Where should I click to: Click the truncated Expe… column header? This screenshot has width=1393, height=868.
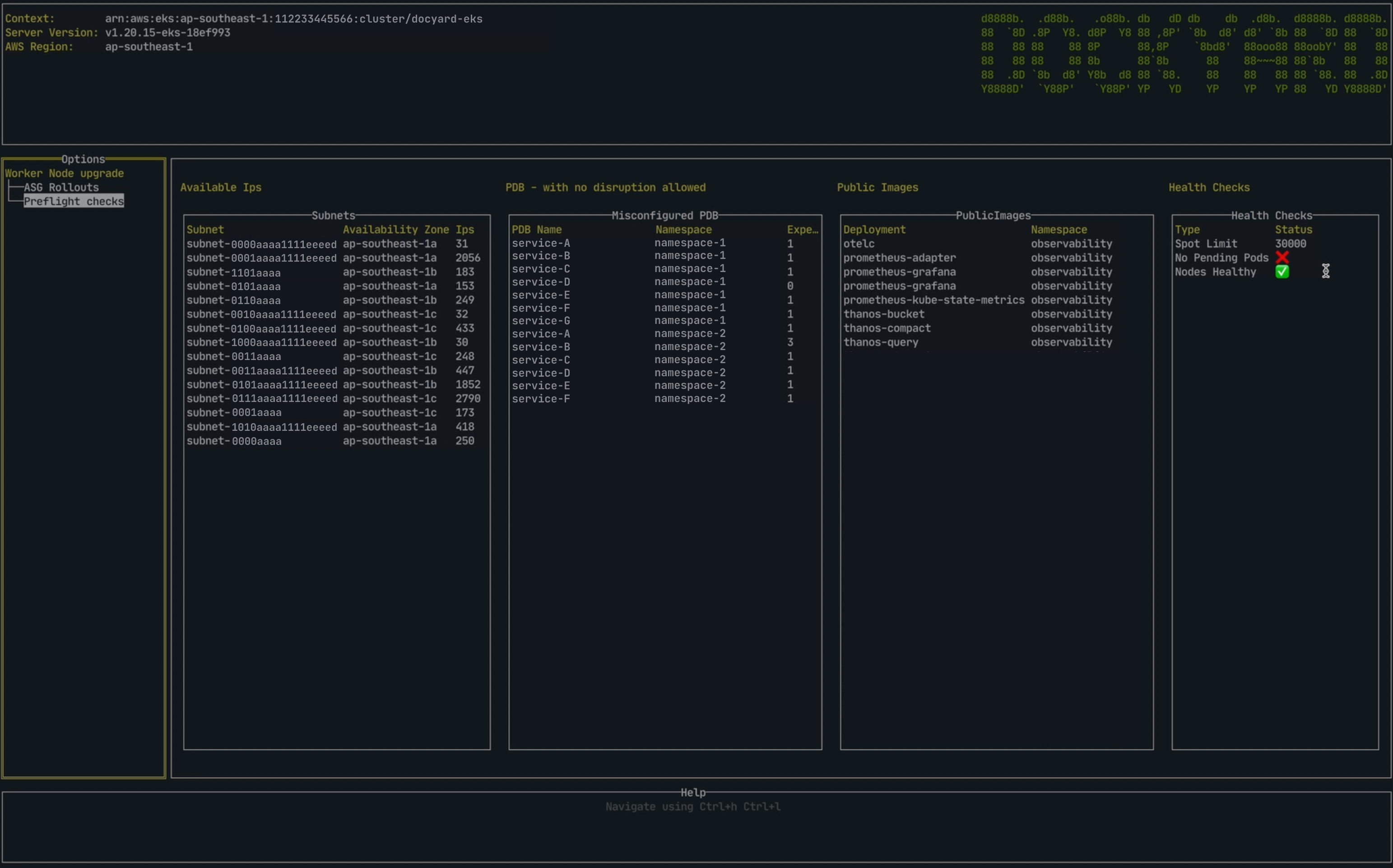tap(802, 230)
